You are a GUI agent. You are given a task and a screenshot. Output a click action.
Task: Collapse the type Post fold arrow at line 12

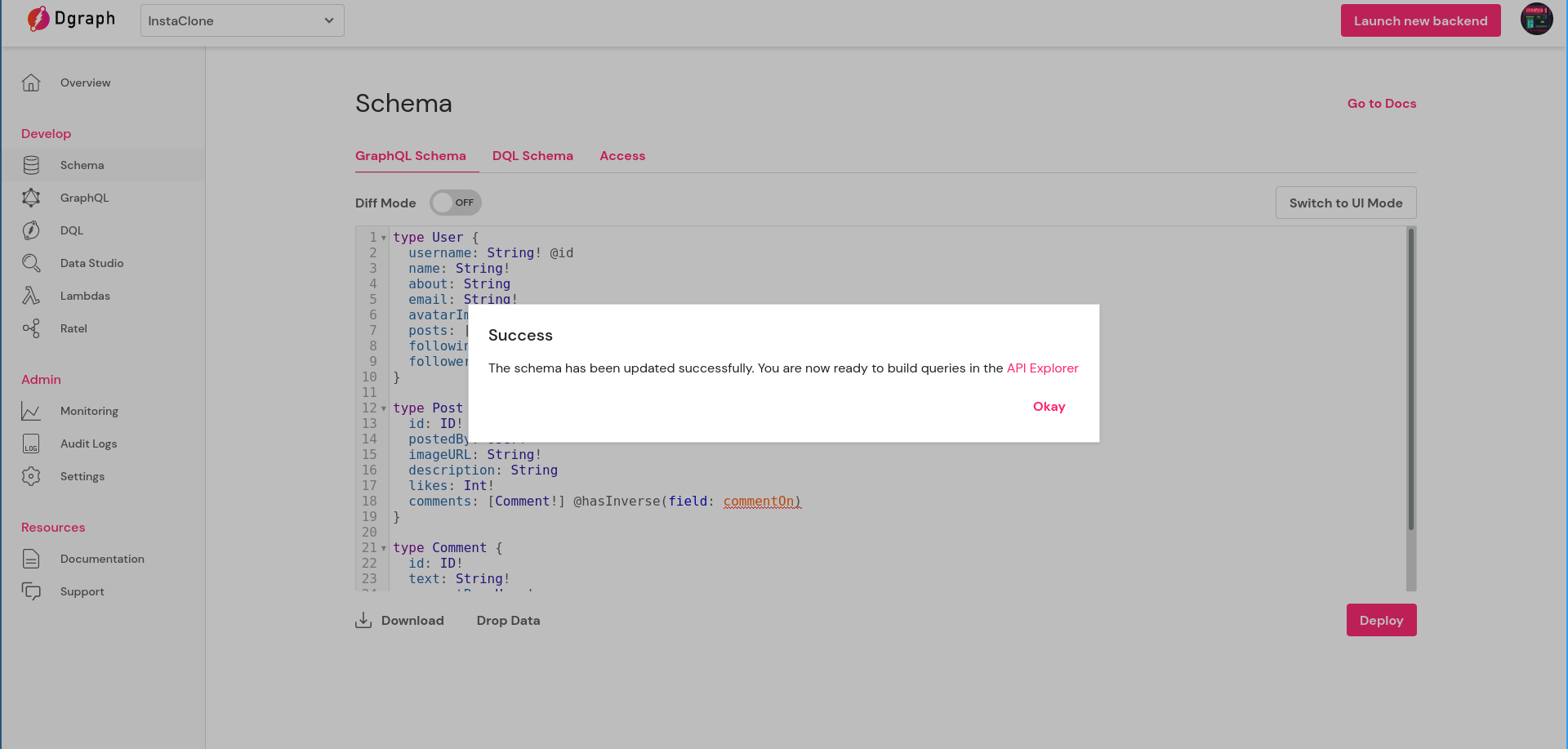(384, 408)
